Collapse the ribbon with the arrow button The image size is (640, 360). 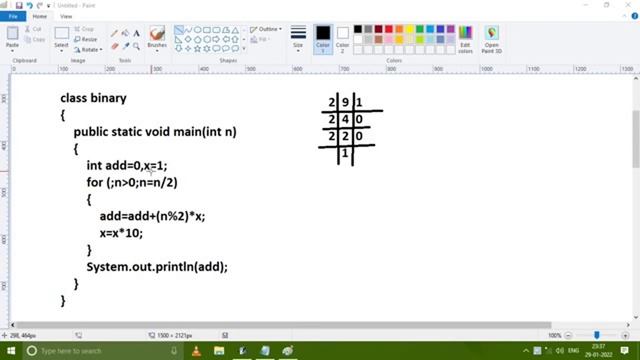[x=624, y=16]
